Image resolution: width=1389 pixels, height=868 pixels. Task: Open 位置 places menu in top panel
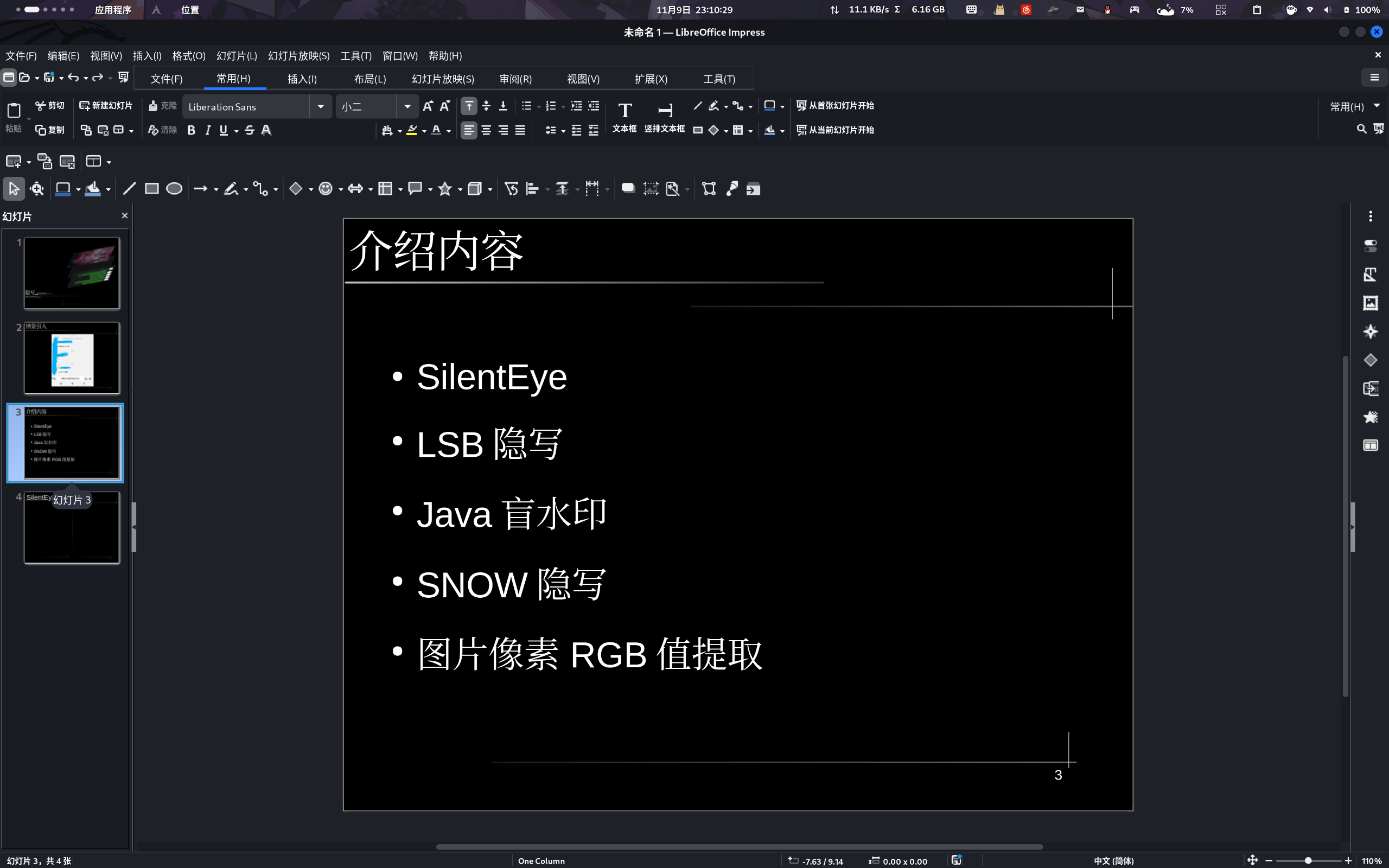pyautogui.click(x=190, y=10)
